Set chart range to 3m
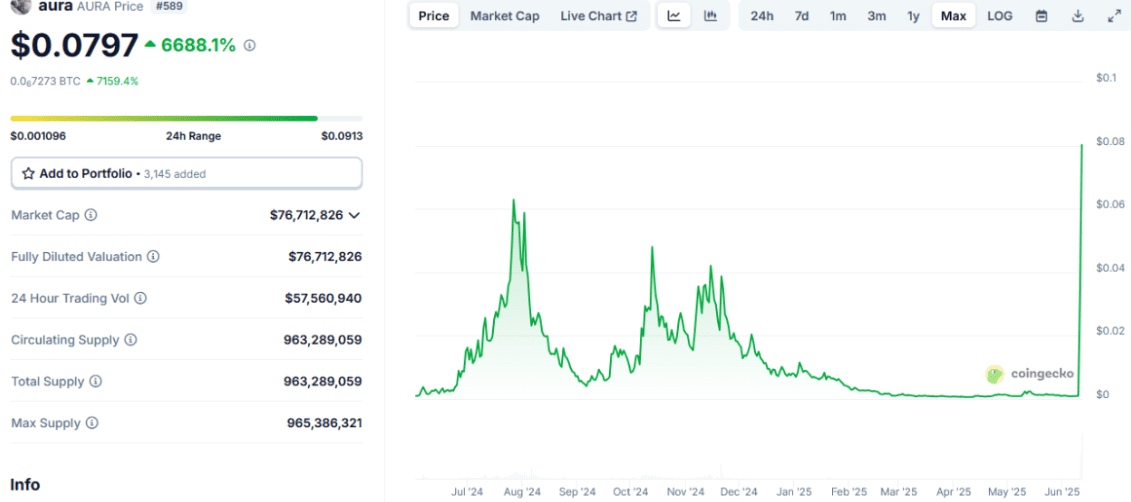1131x502 pixels. pos(876,16)
